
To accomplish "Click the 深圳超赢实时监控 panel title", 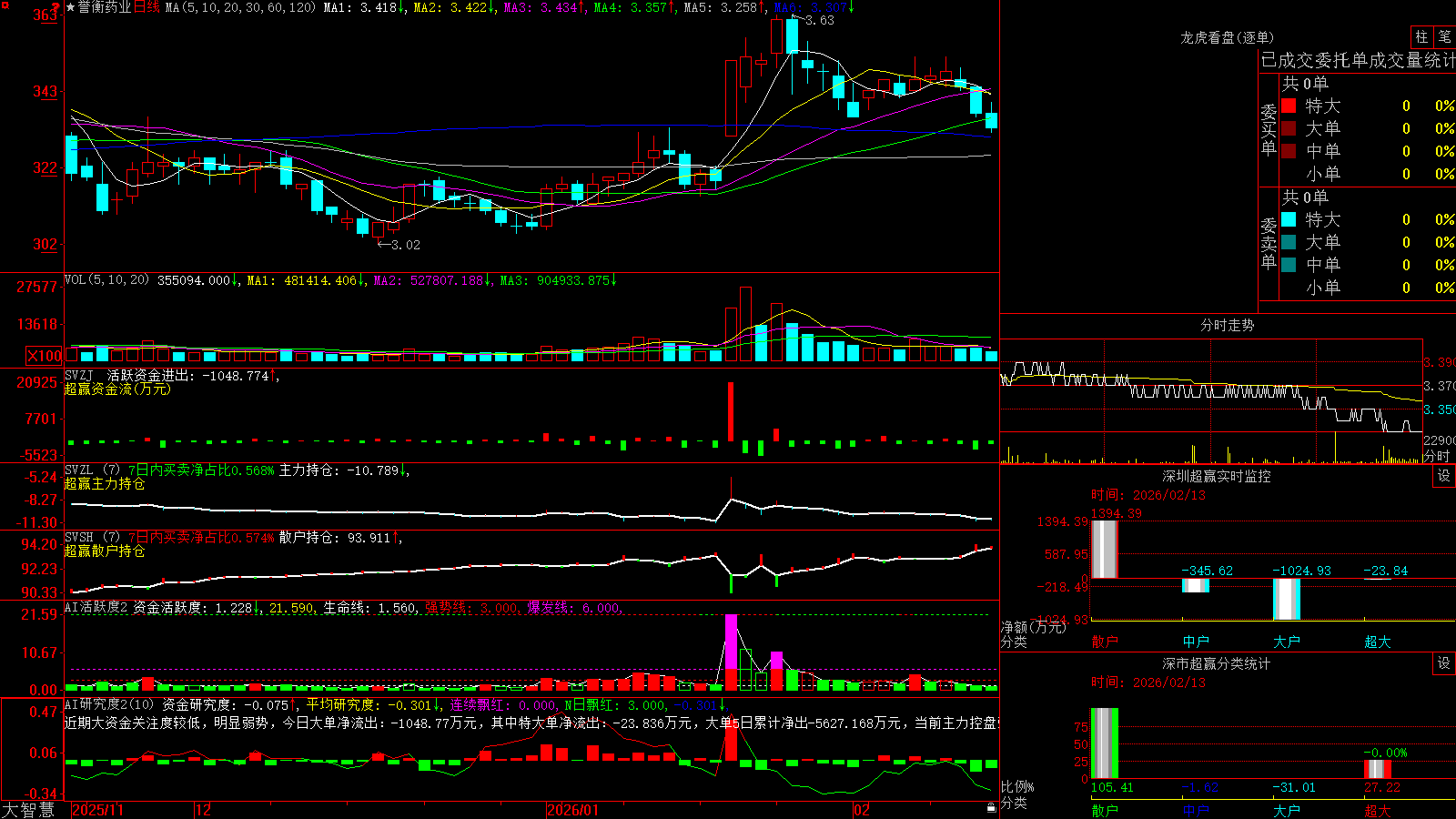I will [x=1217, y=476].
